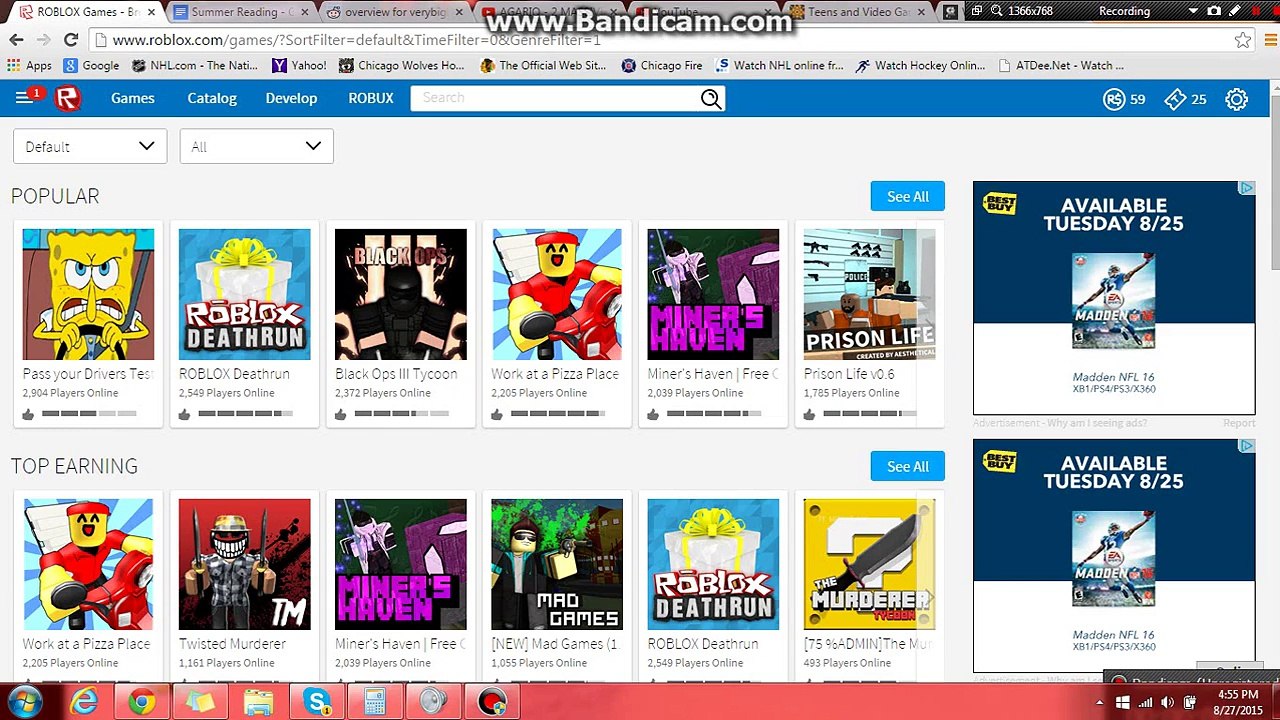
Task: Open the Roblox hamburger navigation menu
Action: click(x=23, y=98)
